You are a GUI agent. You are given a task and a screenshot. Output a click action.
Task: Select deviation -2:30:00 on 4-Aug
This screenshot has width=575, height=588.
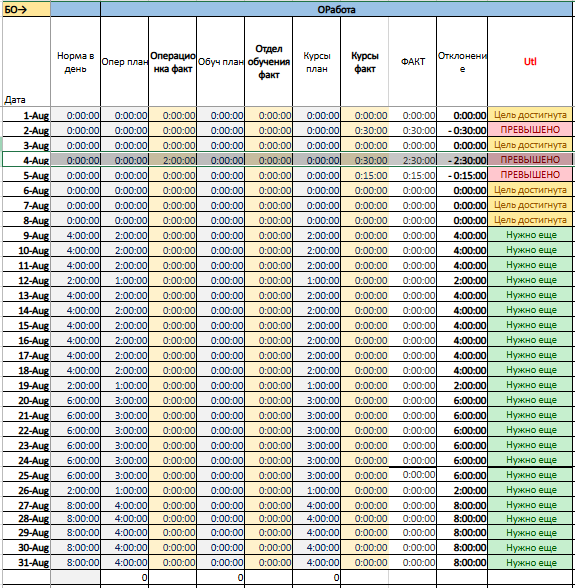click(x=462, y=160)
